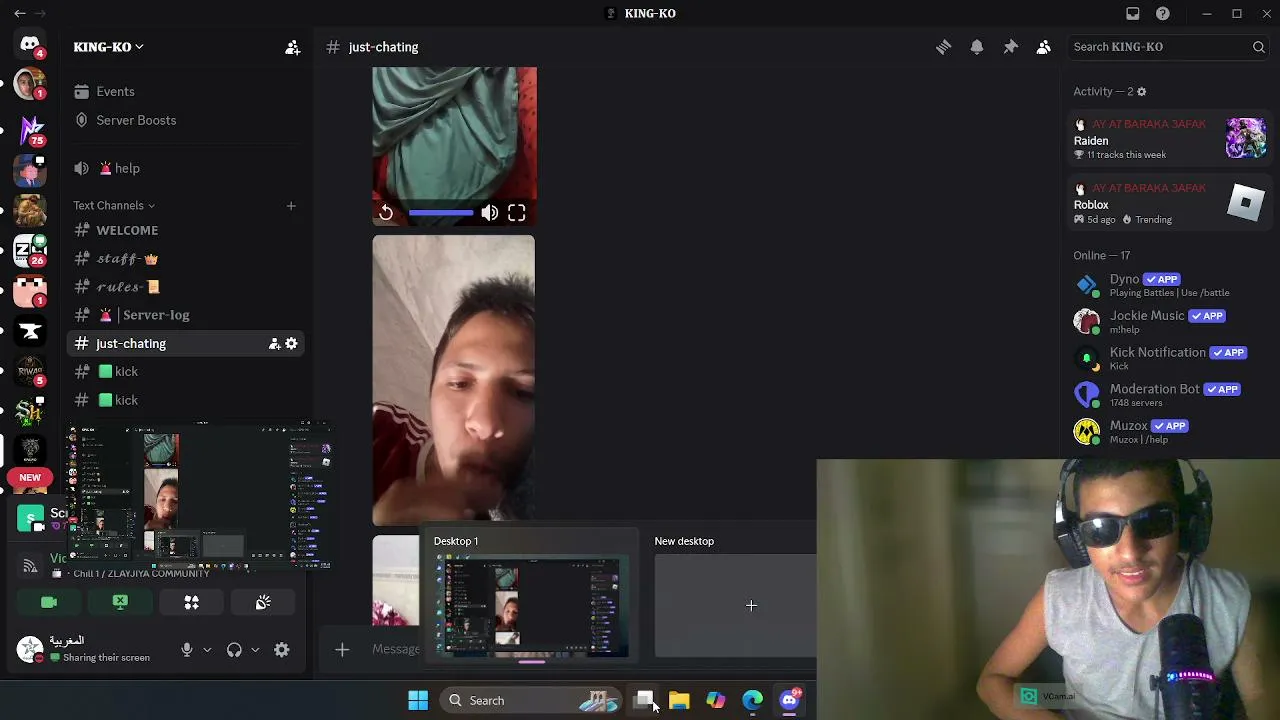Open headphone output options arrow

point(255,650)
